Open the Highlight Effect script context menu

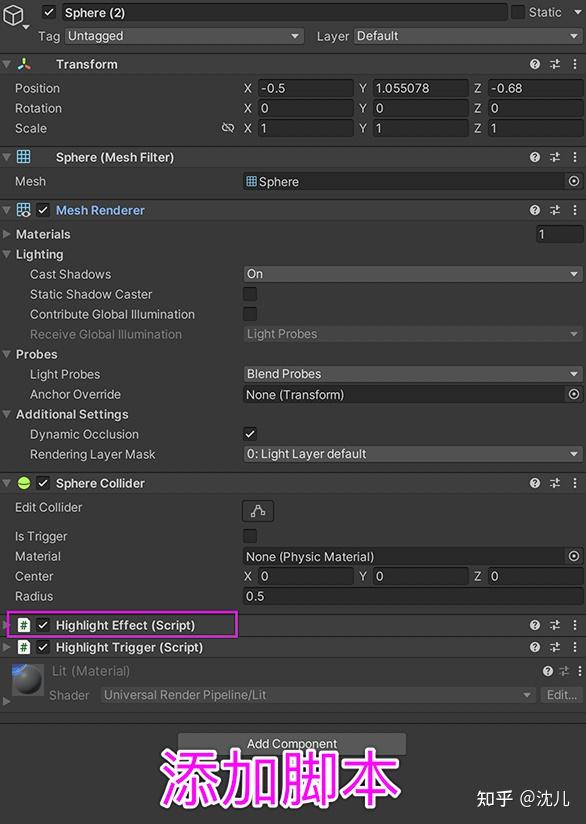(x=575, y=623)
